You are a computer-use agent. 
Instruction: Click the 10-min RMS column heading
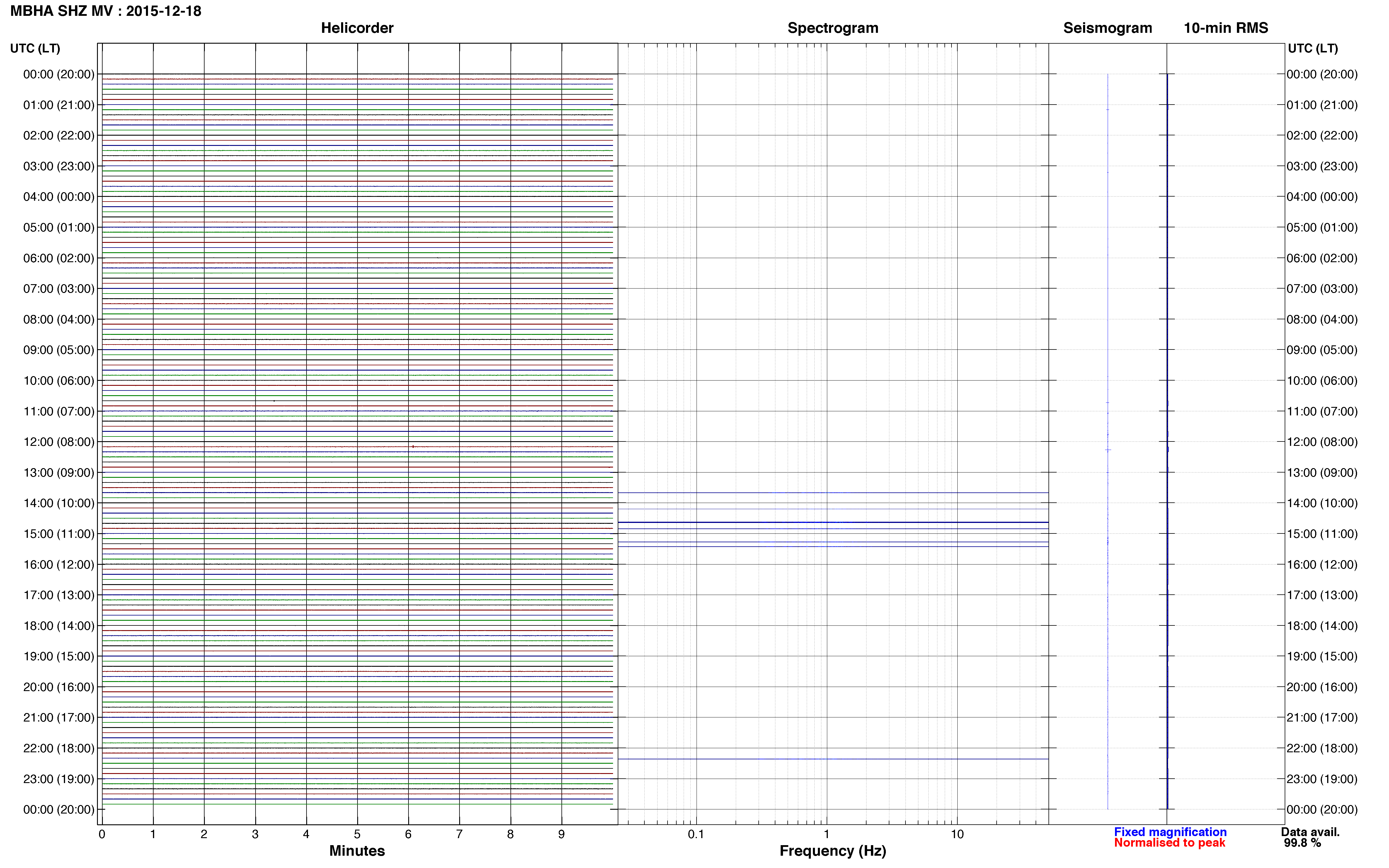coord(1226,28)
